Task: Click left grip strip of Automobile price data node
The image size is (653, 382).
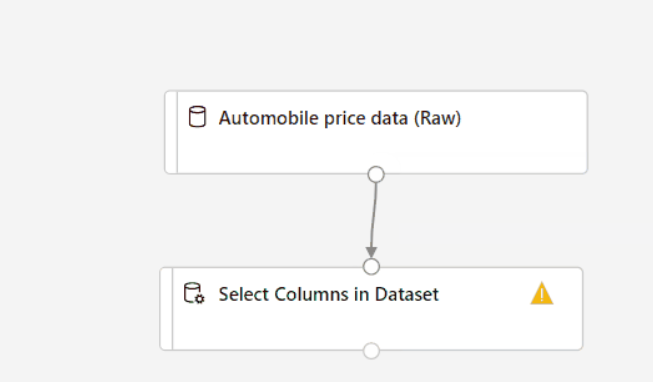Action: click(x=171, y=132)
